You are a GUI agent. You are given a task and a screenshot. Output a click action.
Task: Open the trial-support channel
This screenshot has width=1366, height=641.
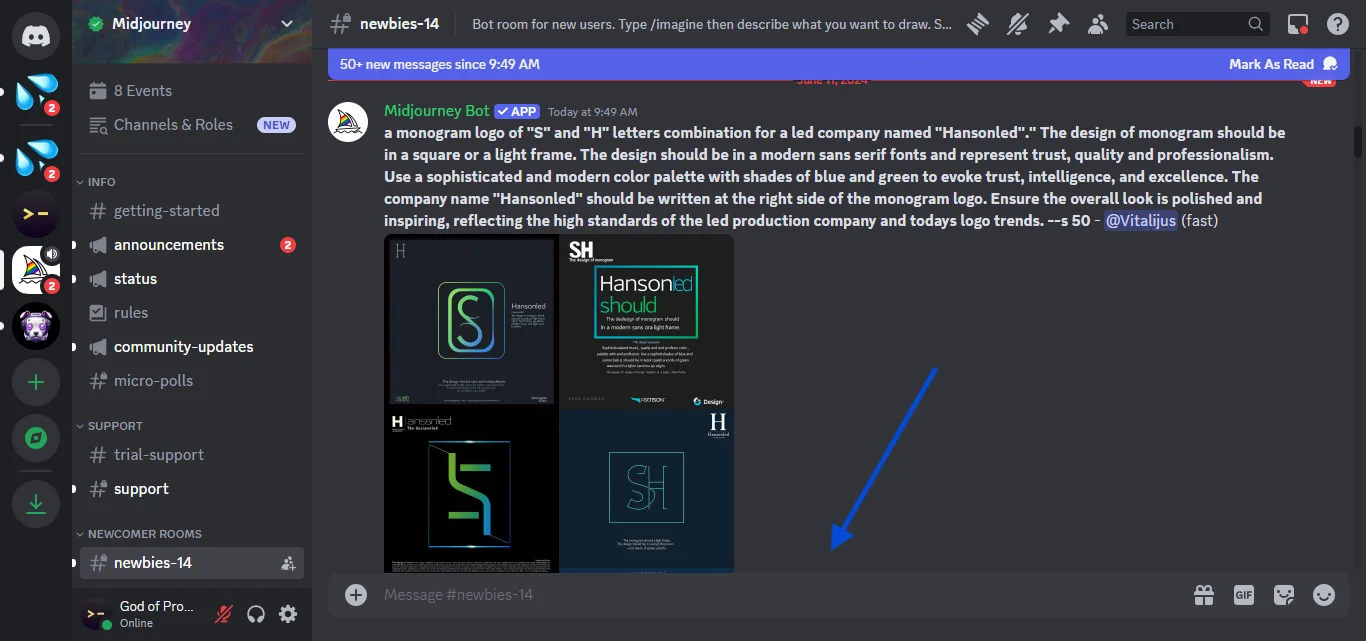160,454
